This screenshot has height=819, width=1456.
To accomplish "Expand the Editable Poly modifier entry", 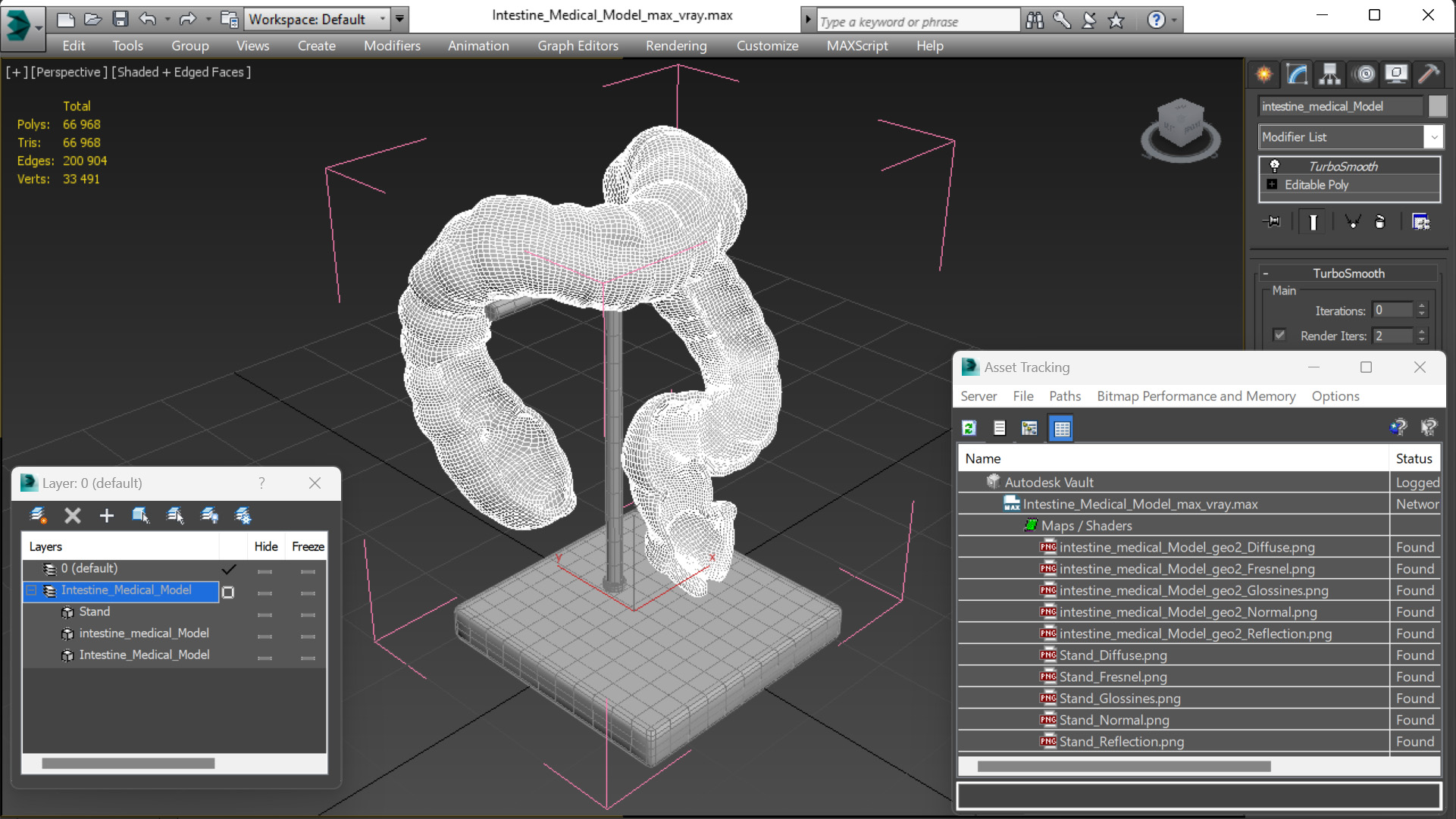I will pos(1272,184).
